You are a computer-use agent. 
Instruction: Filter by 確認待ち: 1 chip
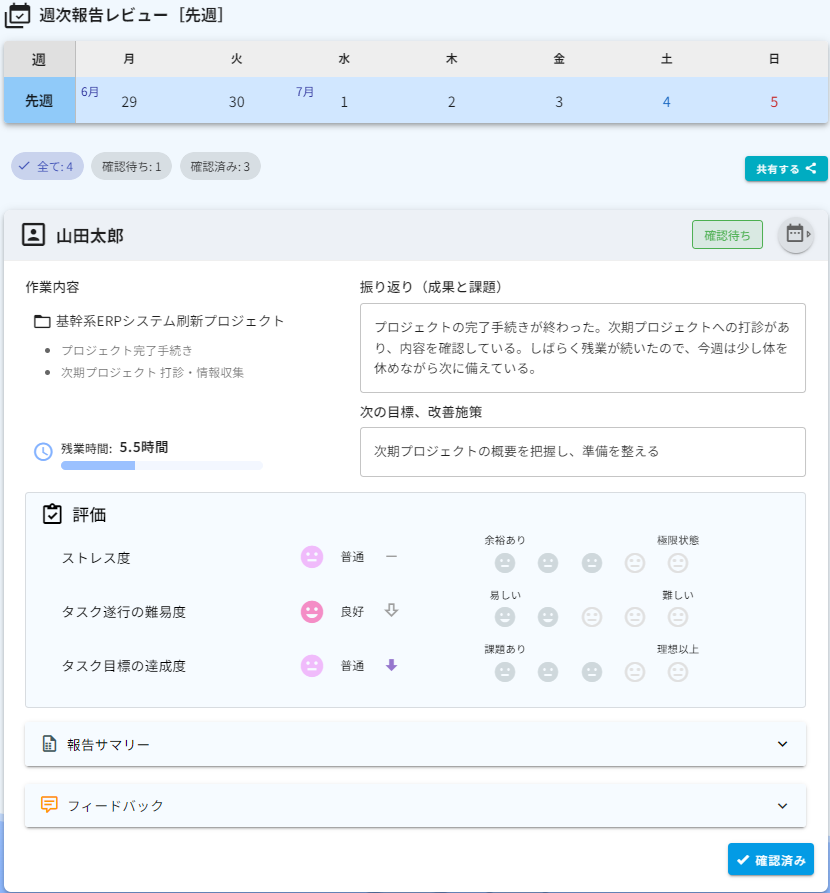point(132,166)
